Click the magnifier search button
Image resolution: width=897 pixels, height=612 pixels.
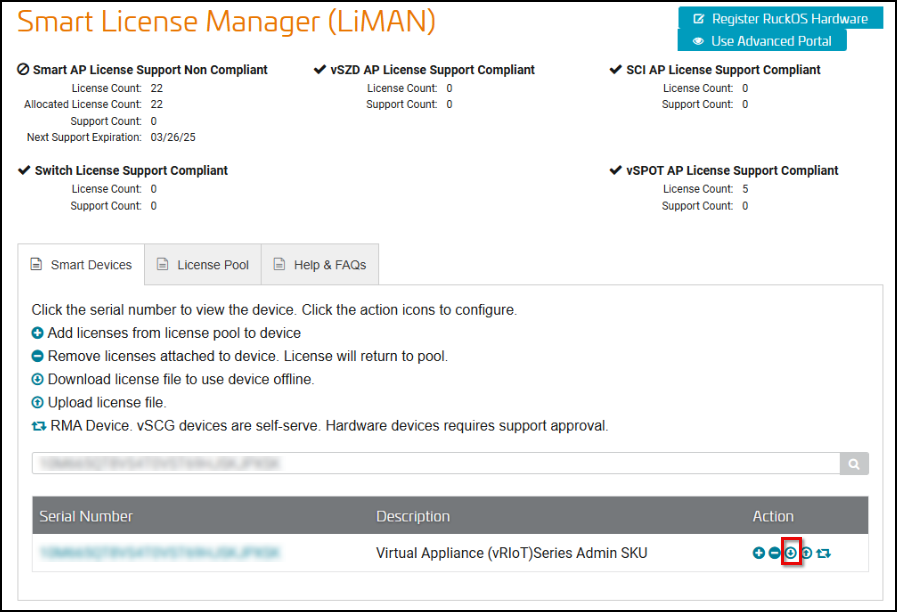tap(854, 463)
